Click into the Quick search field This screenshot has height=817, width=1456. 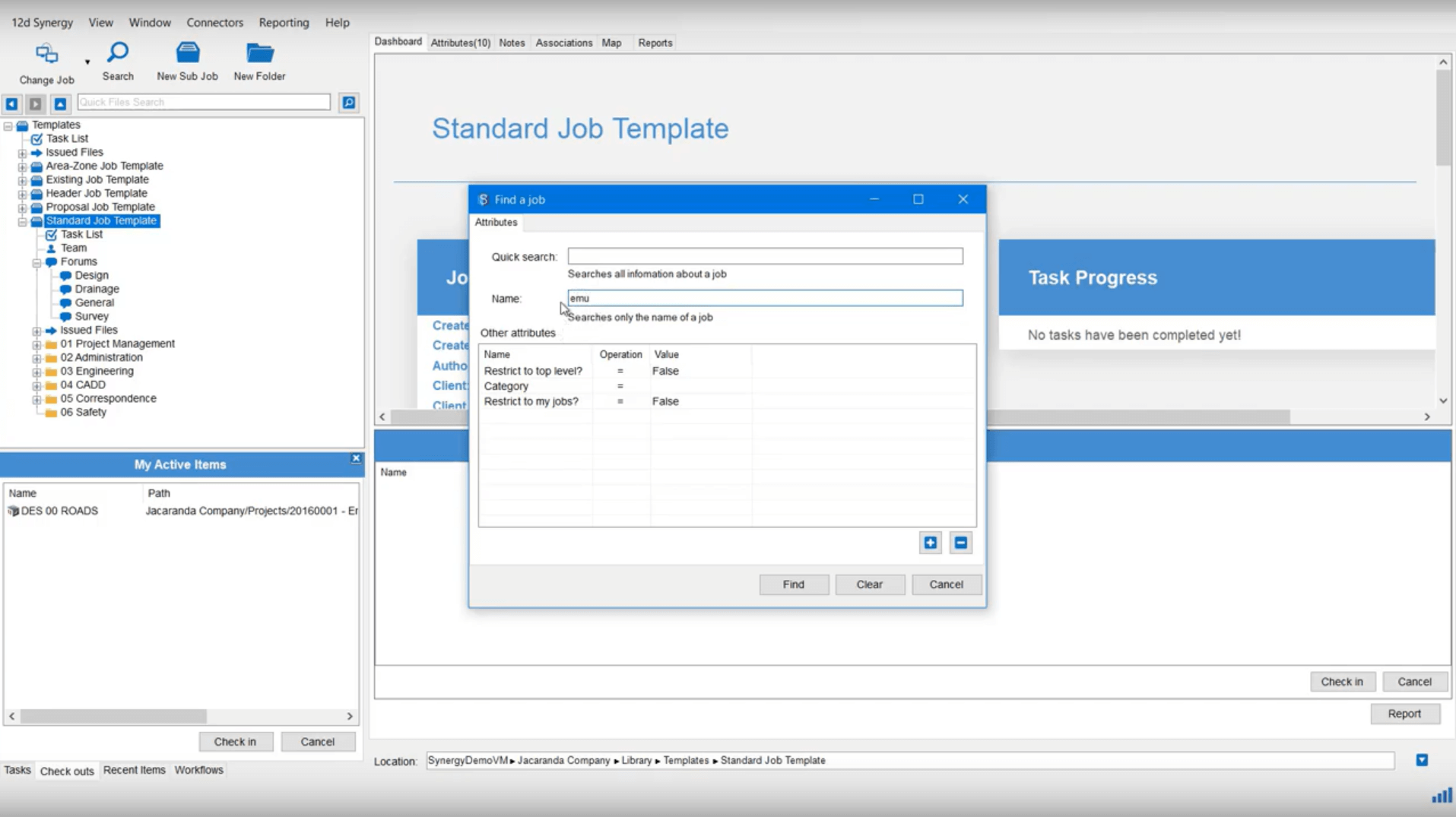coord(764,257)
